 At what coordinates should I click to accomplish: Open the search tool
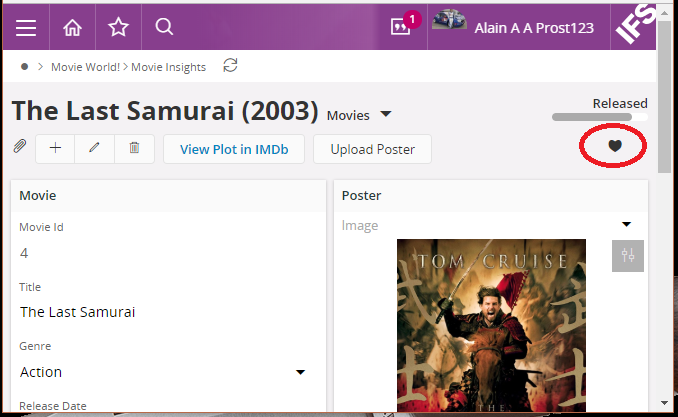point(165,28)
